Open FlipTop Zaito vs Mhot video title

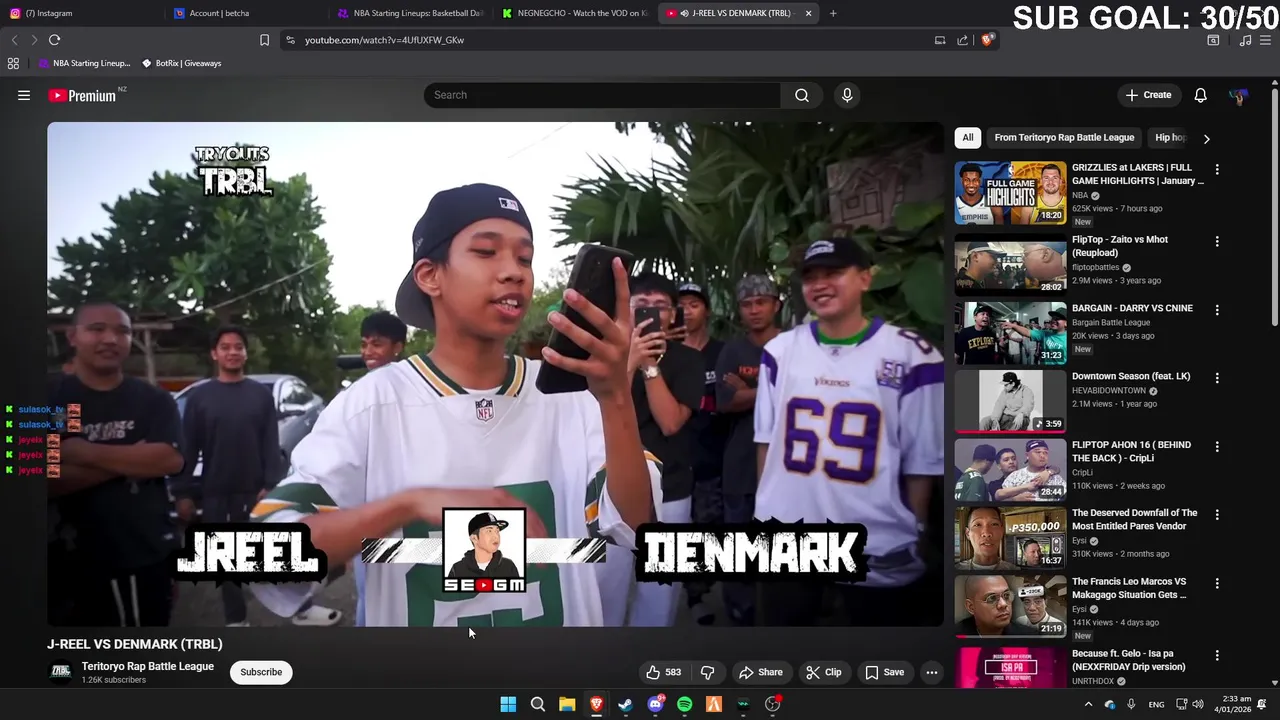point(1120,246)
